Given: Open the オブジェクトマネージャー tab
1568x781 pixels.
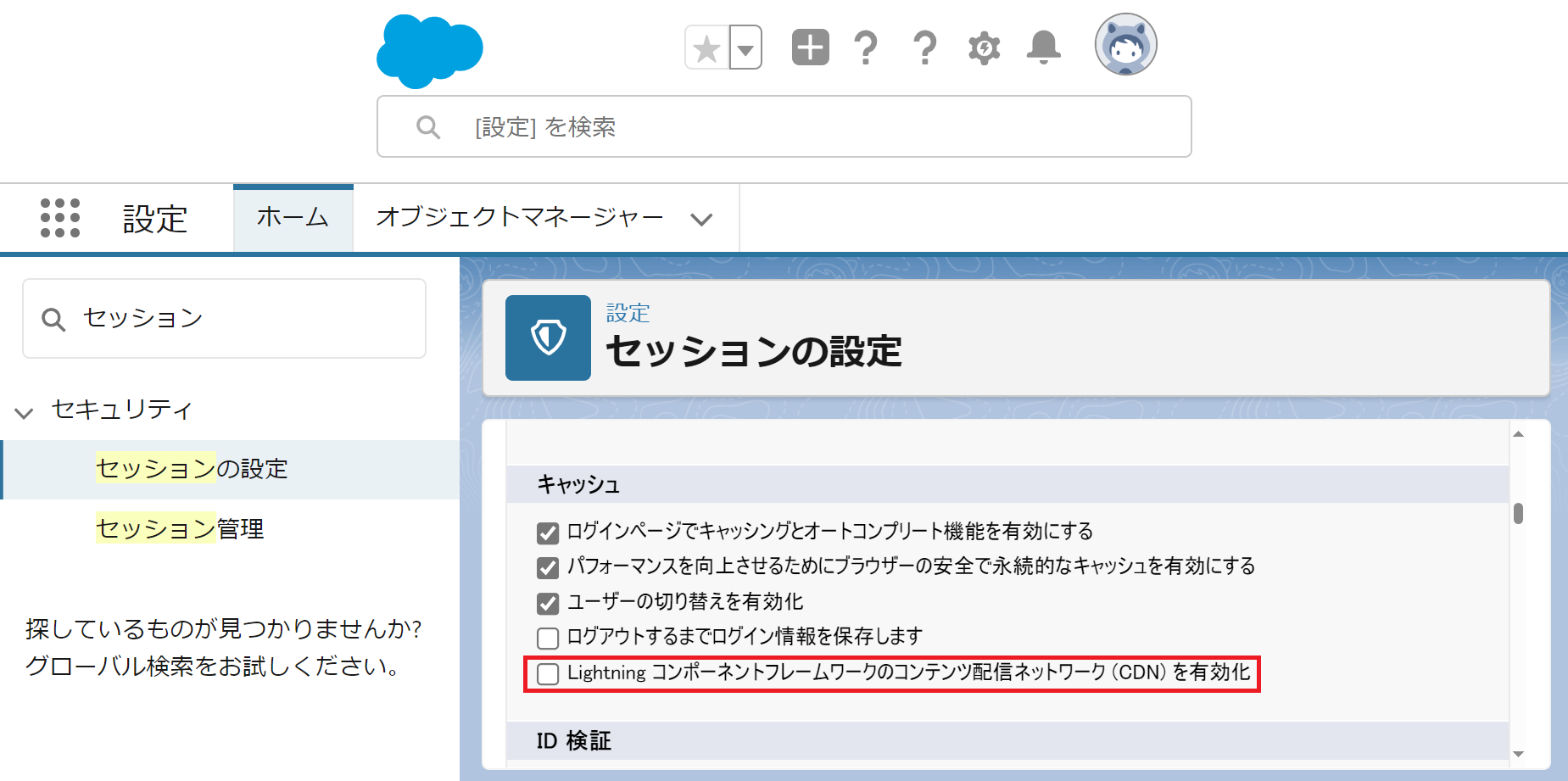Looking at the screenshot, I should tap(519, 218).
